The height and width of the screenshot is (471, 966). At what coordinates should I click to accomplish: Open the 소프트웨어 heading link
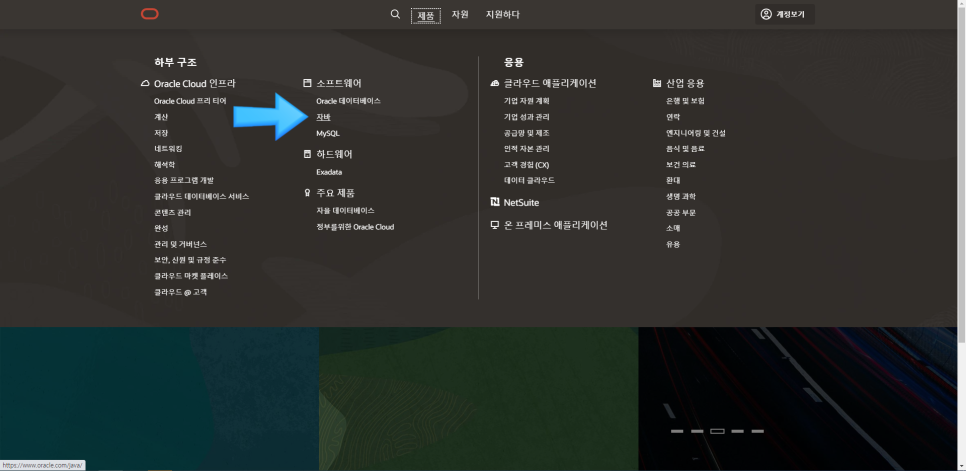(x=339, y=83)
